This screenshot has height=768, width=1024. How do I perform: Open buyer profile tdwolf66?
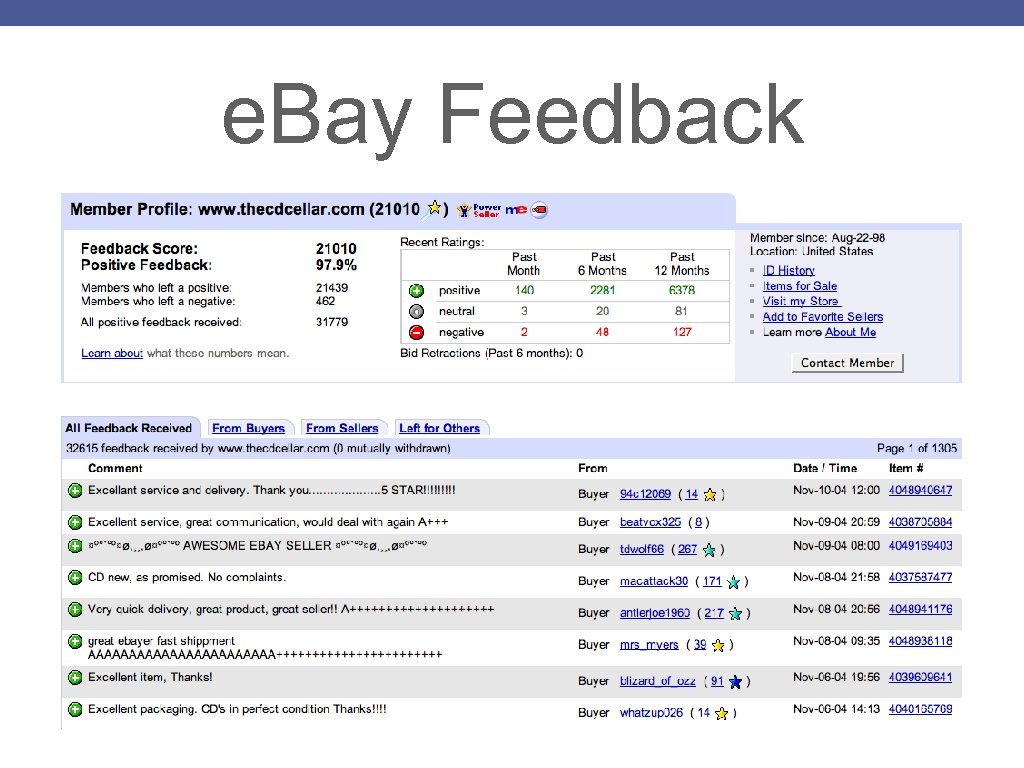642,549
